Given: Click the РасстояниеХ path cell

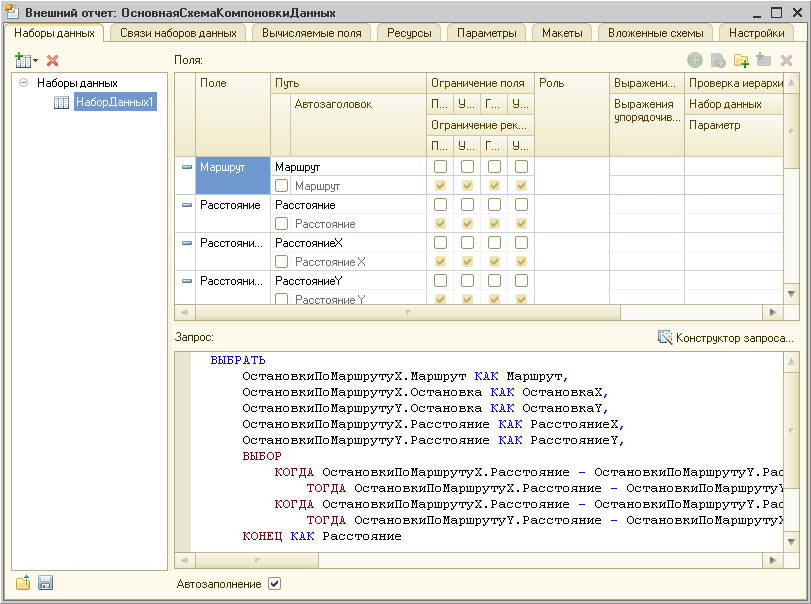Looking at the screenshot, I should coord(348,243).
